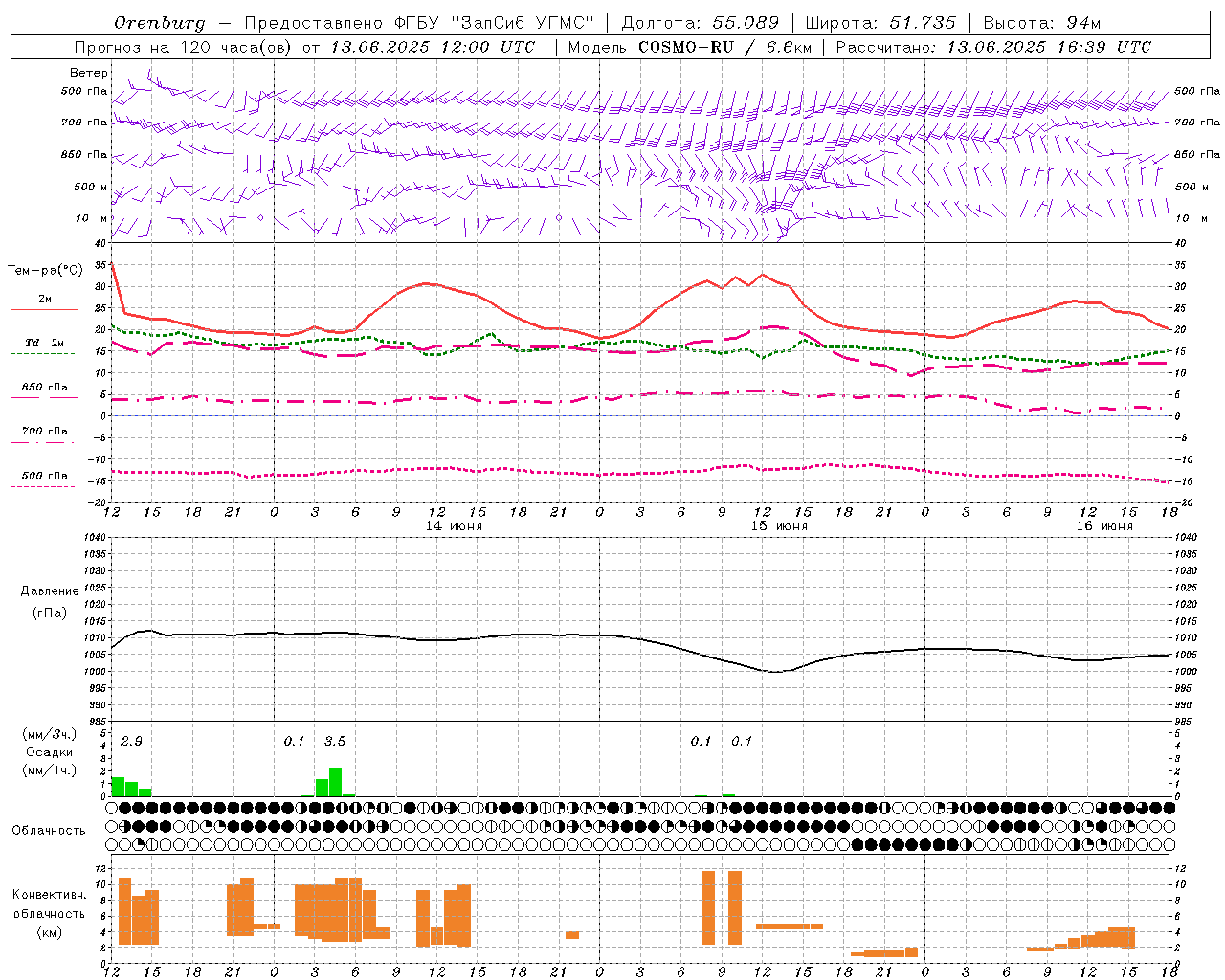Screen dimensions: 1225x980
Task: Click the '(мм/3ч.)' precipitation unit label
Action: pos(50,734)
